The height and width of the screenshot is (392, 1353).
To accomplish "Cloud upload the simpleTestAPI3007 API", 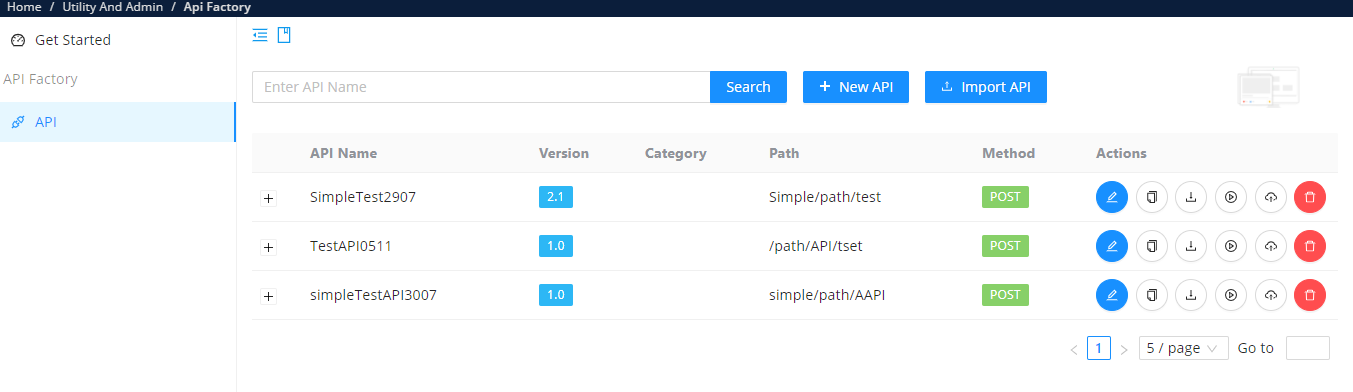I will (1270, 295).
